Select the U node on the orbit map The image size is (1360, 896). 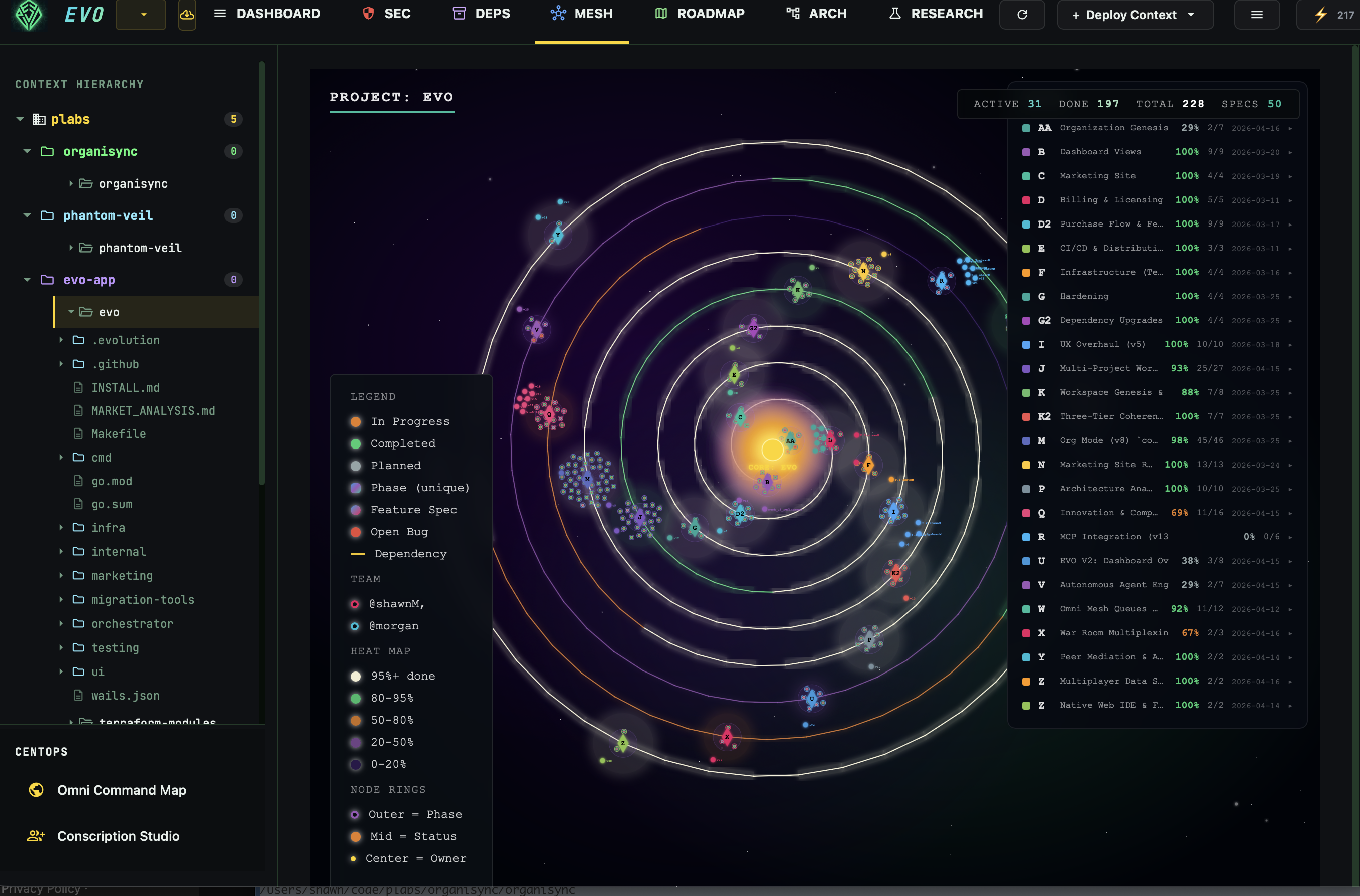(x=811, y=698)
